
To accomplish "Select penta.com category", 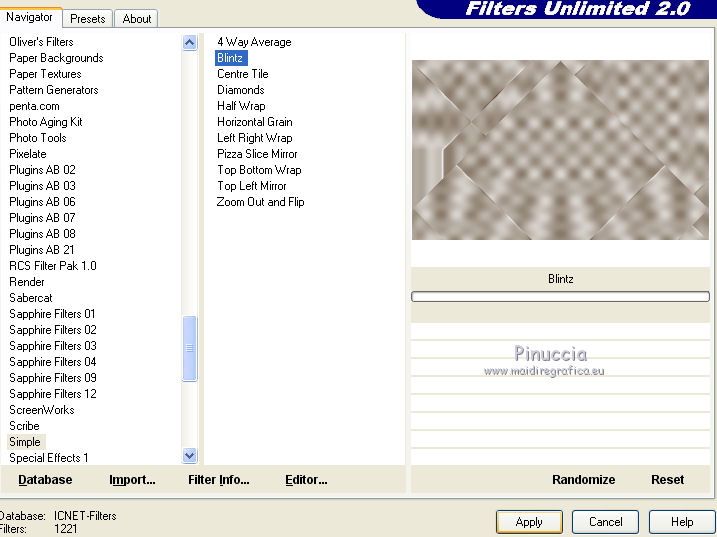I will [34, 106].
